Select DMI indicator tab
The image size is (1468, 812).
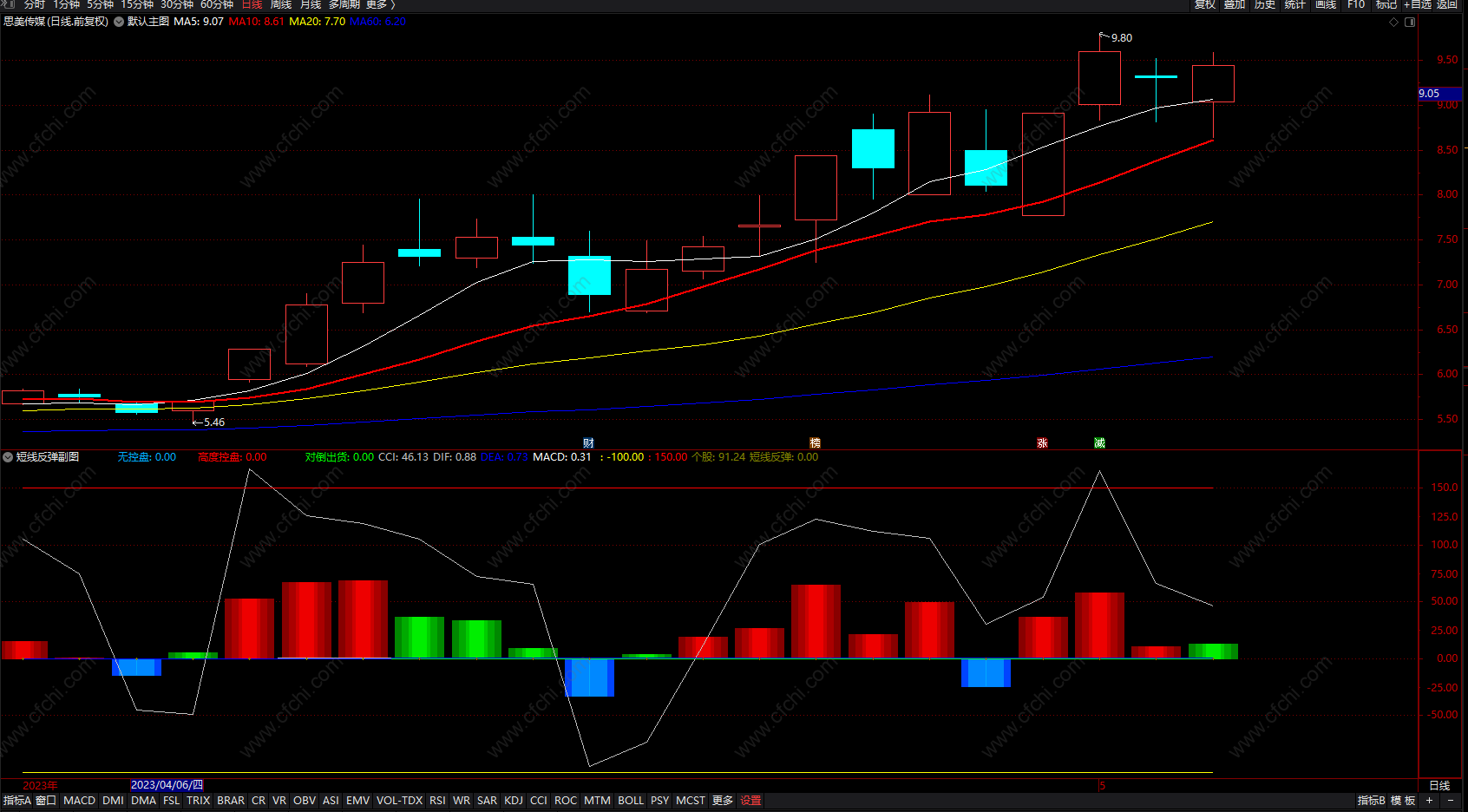point(113,801)
